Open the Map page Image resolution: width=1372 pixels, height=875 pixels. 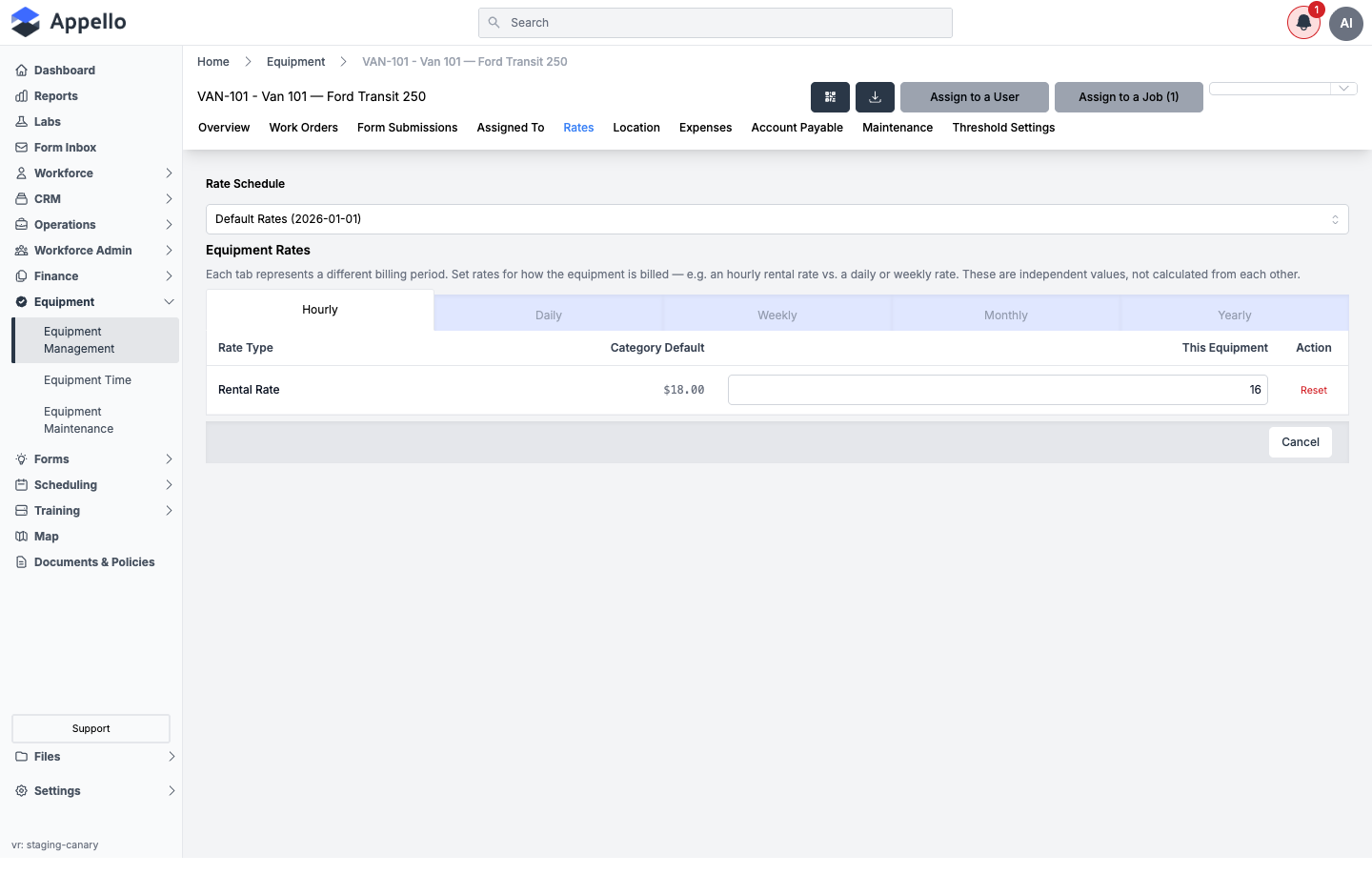click(46, 537)
